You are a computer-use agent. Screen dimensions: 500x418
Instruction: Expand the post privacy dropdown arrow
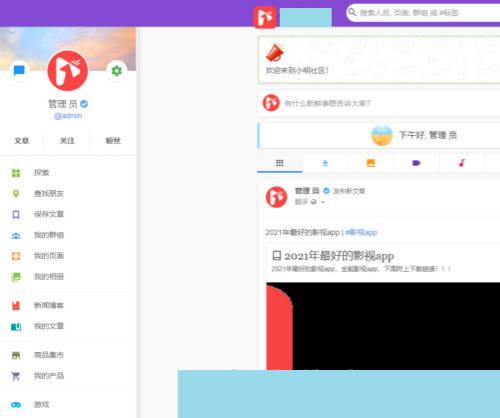tap(323, 202)
